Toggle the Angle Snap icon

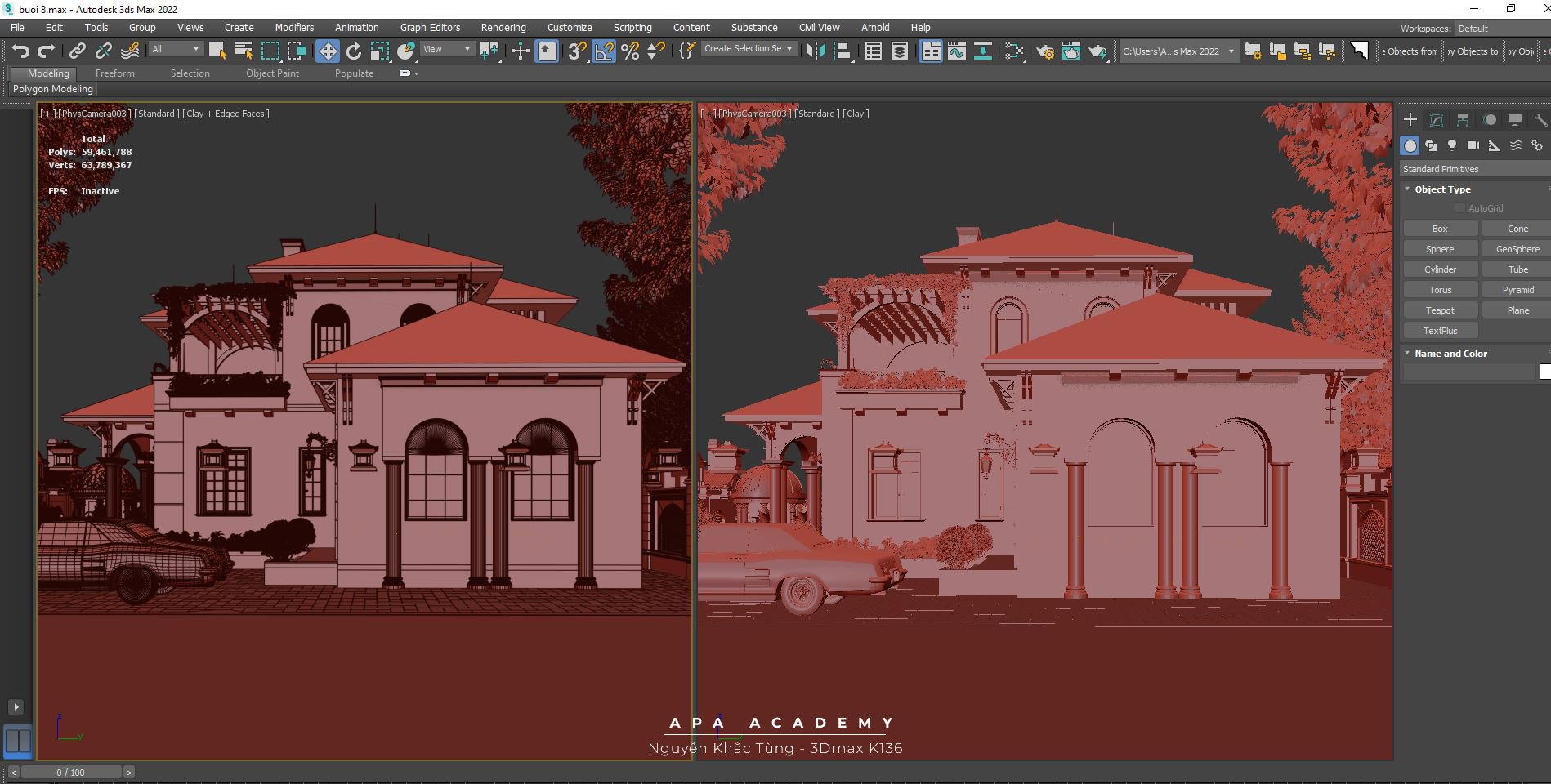click(x=604, y=51)
